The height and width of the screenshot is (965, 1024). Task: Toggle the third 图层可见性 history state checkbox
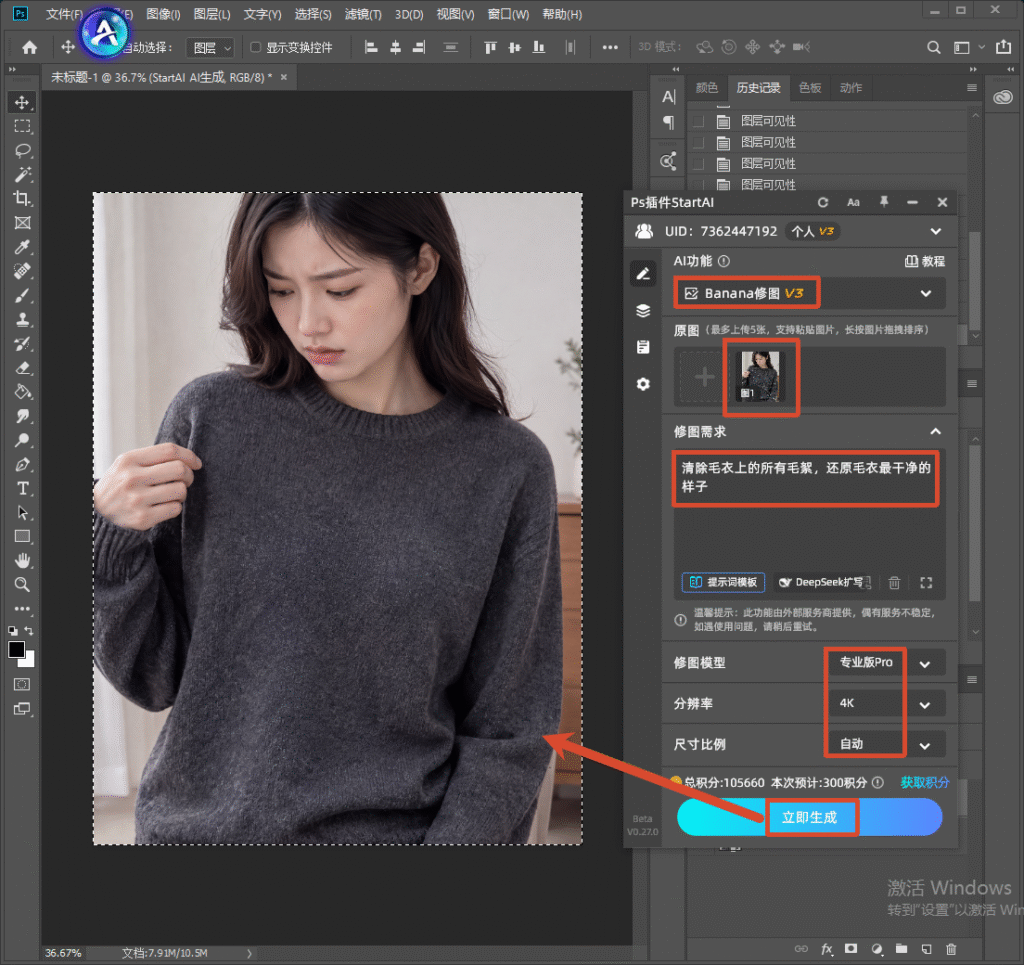coord(698,164)
